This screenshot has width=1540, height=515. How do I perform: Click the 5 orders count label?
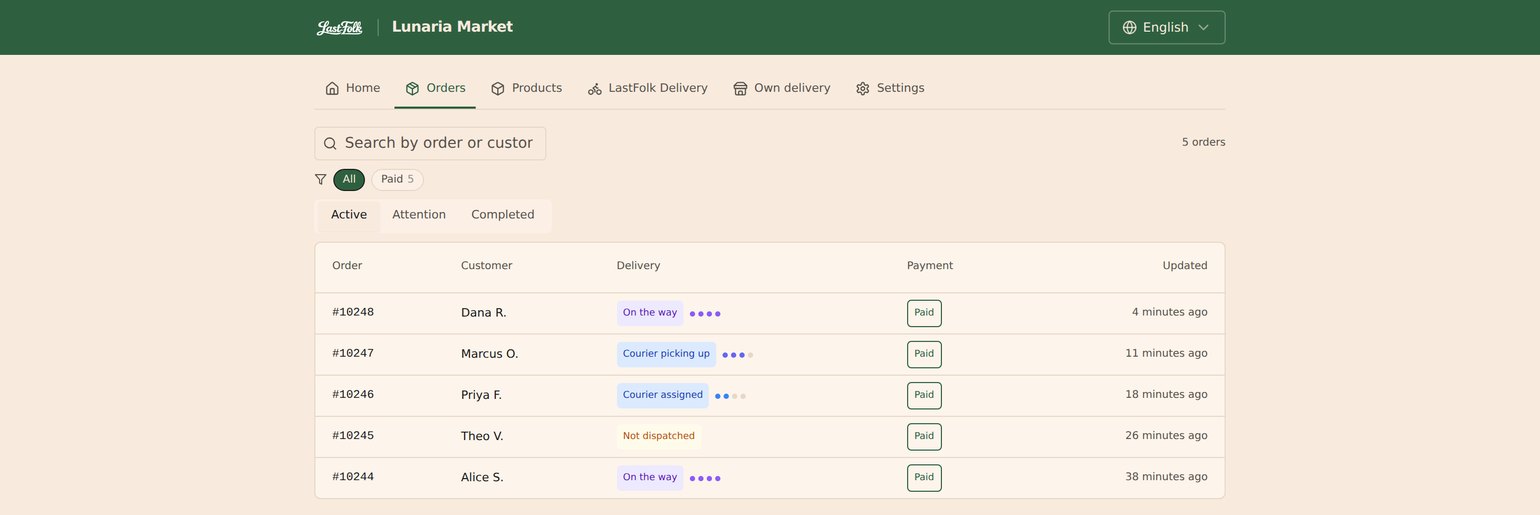pyautogui.click(x=1204, y=142)
